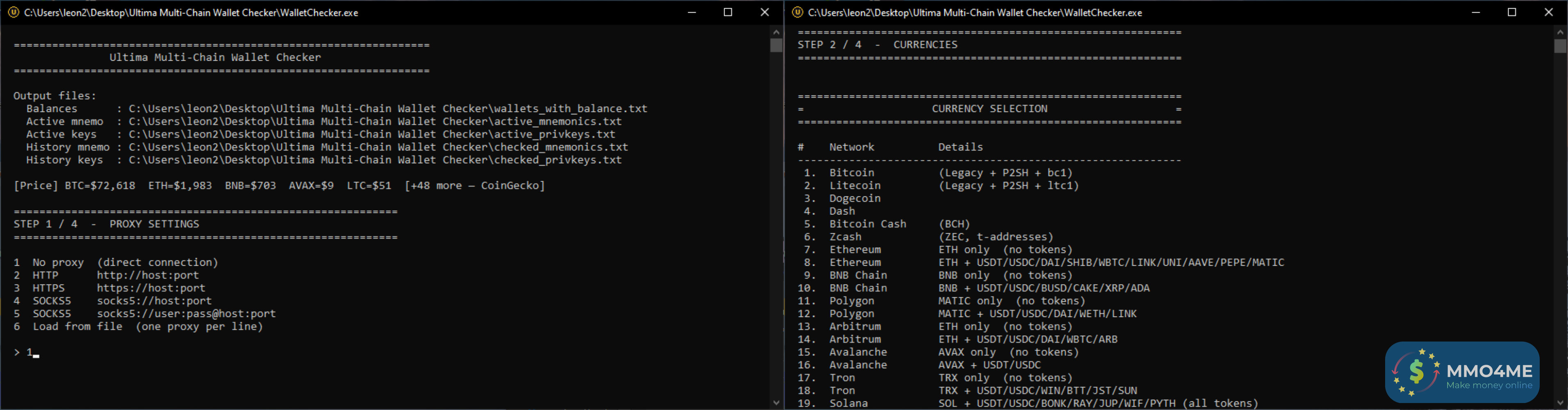Select the checked_privkeys.txt path line

pyautogui.click(x=324, y=159)
